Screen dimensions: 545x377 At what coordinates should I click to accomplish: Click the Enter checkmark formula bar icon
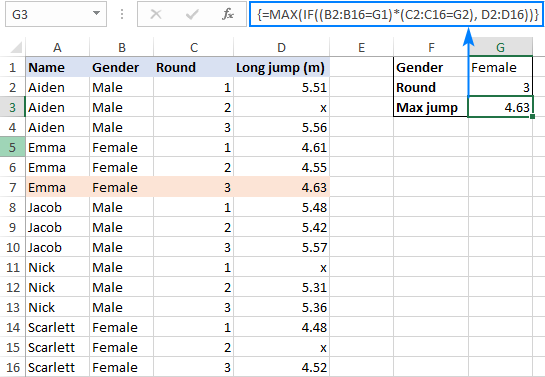192,14
